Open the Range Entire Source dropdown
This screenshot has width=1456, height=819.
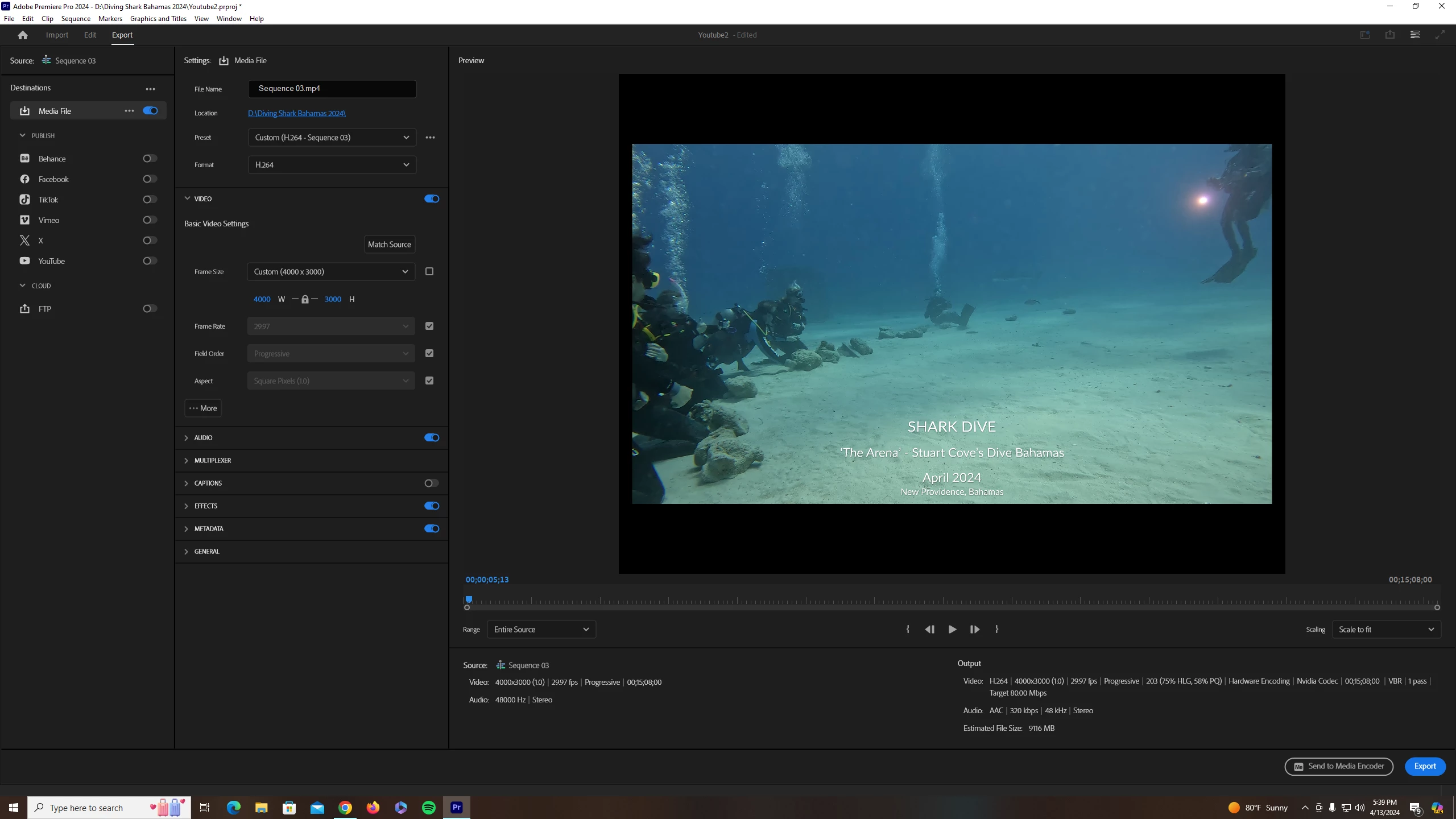tap(541, 630)
